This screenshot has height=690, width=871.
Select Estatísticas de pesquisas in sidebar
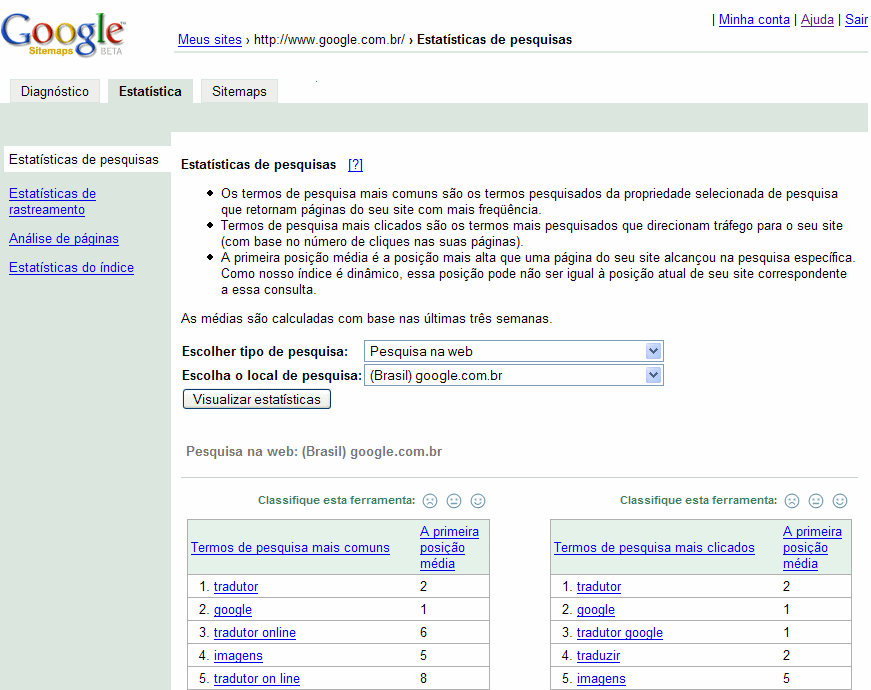pyautogui.click(x=84, y=159)
